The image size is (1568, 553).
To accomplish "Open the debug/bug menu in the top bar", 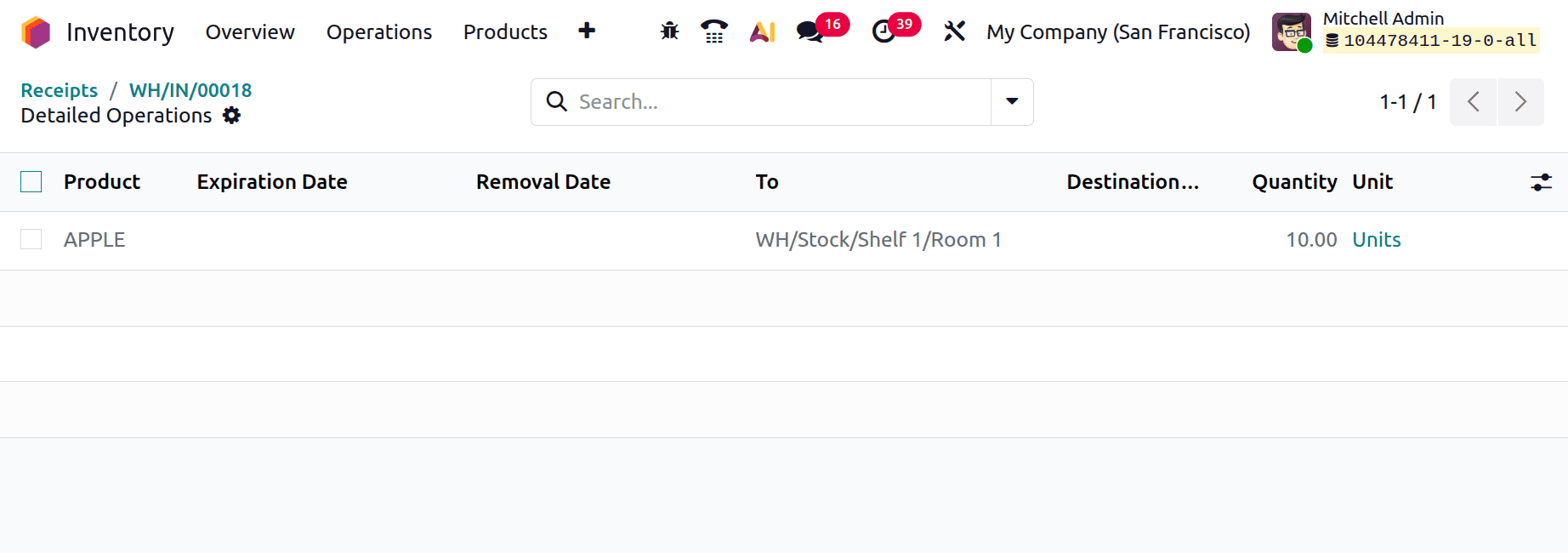I will pos(668,31).
